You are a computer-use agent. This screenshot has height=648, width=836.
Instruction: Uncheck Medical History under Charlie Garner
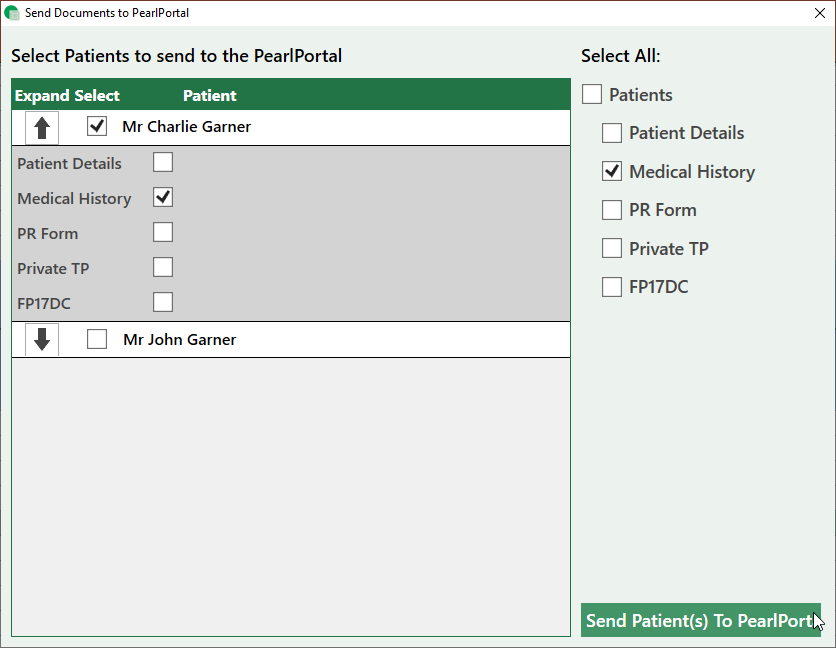pos(163,197)
